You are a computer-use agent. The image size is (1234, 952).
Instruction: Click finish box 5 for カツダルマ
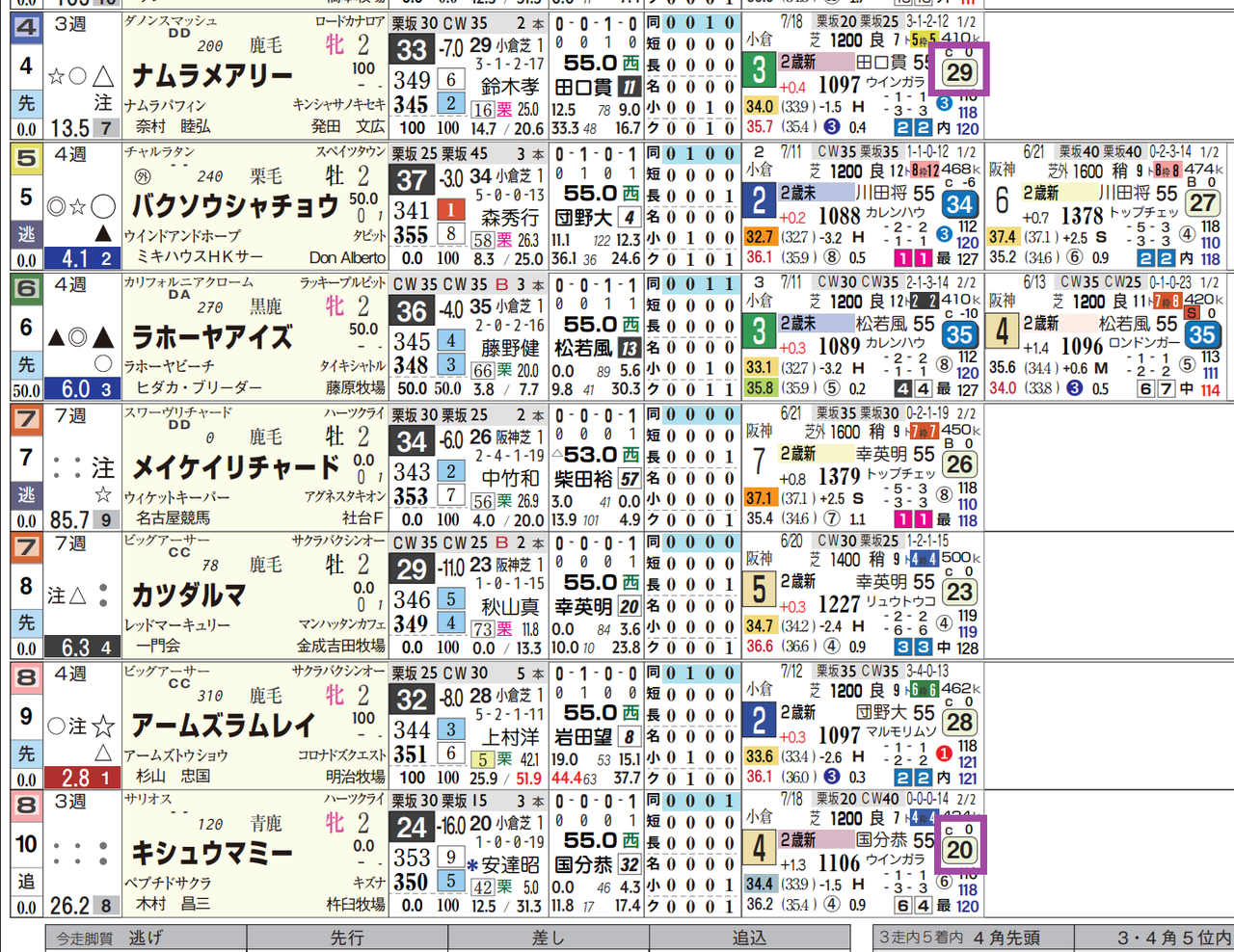coord(760,588)
